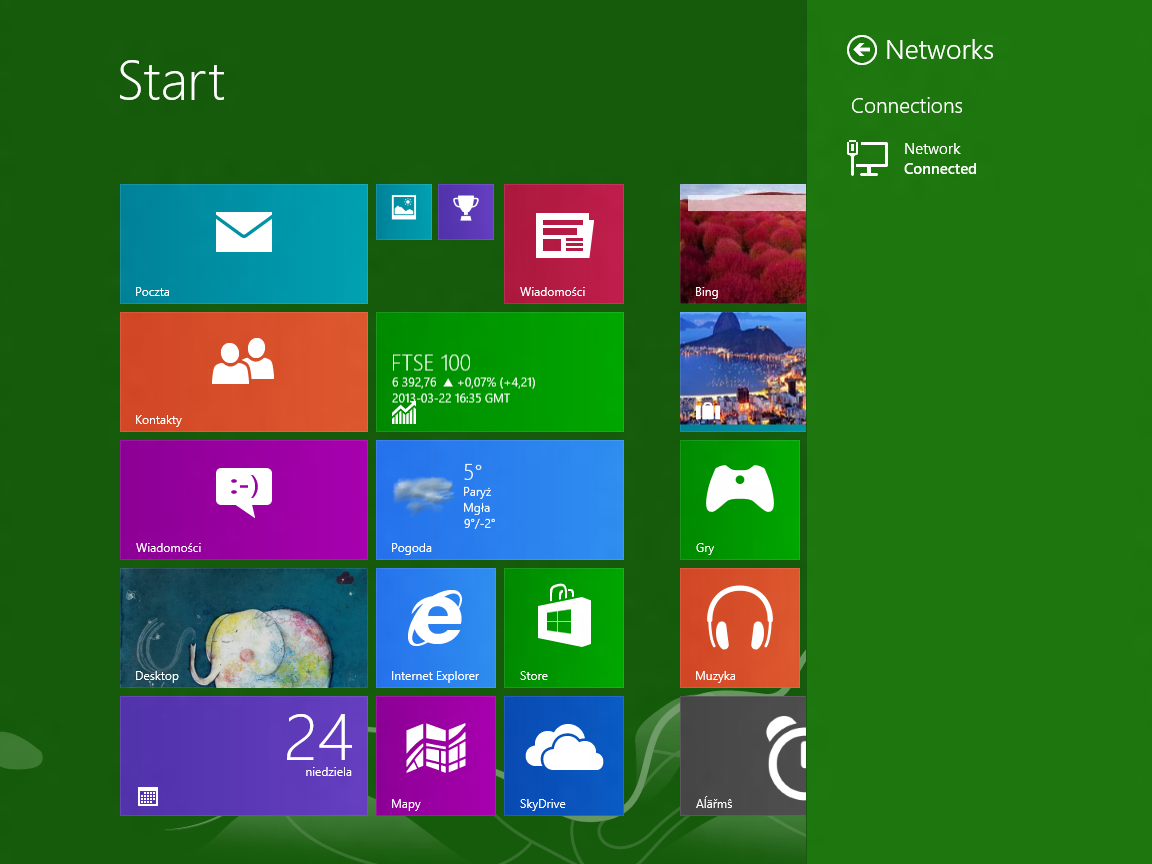1152x864 pixels.
Task: Open the Poczta mail tile
Action: [244, 244]
